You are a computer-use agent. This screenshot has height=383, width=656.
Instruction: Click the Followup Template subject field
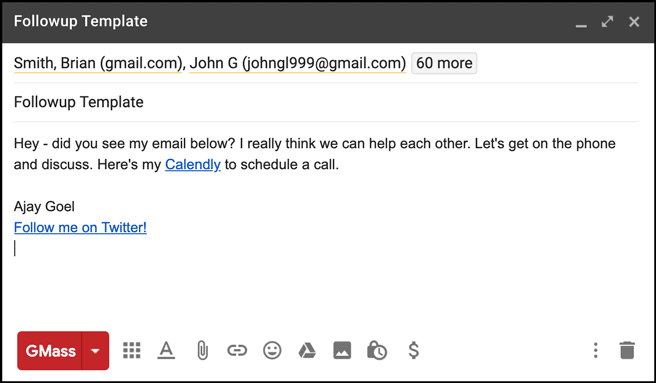(x=326, y=102)
